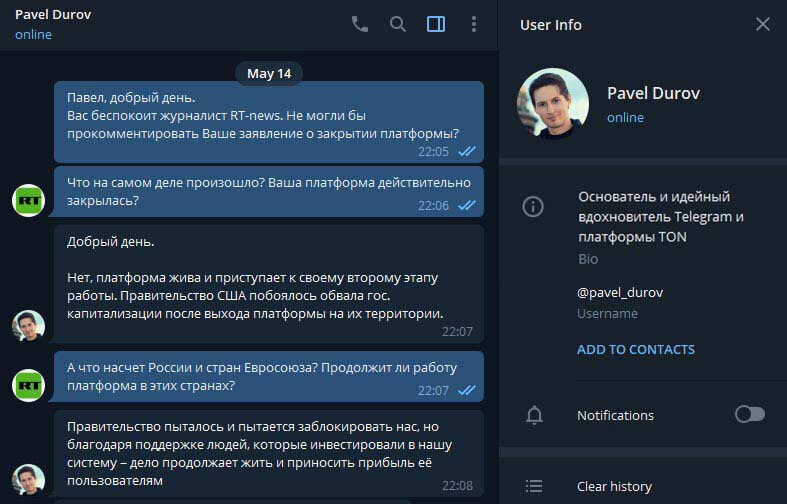Toggle the right info sidebar panel

click(x=436, y=24)
